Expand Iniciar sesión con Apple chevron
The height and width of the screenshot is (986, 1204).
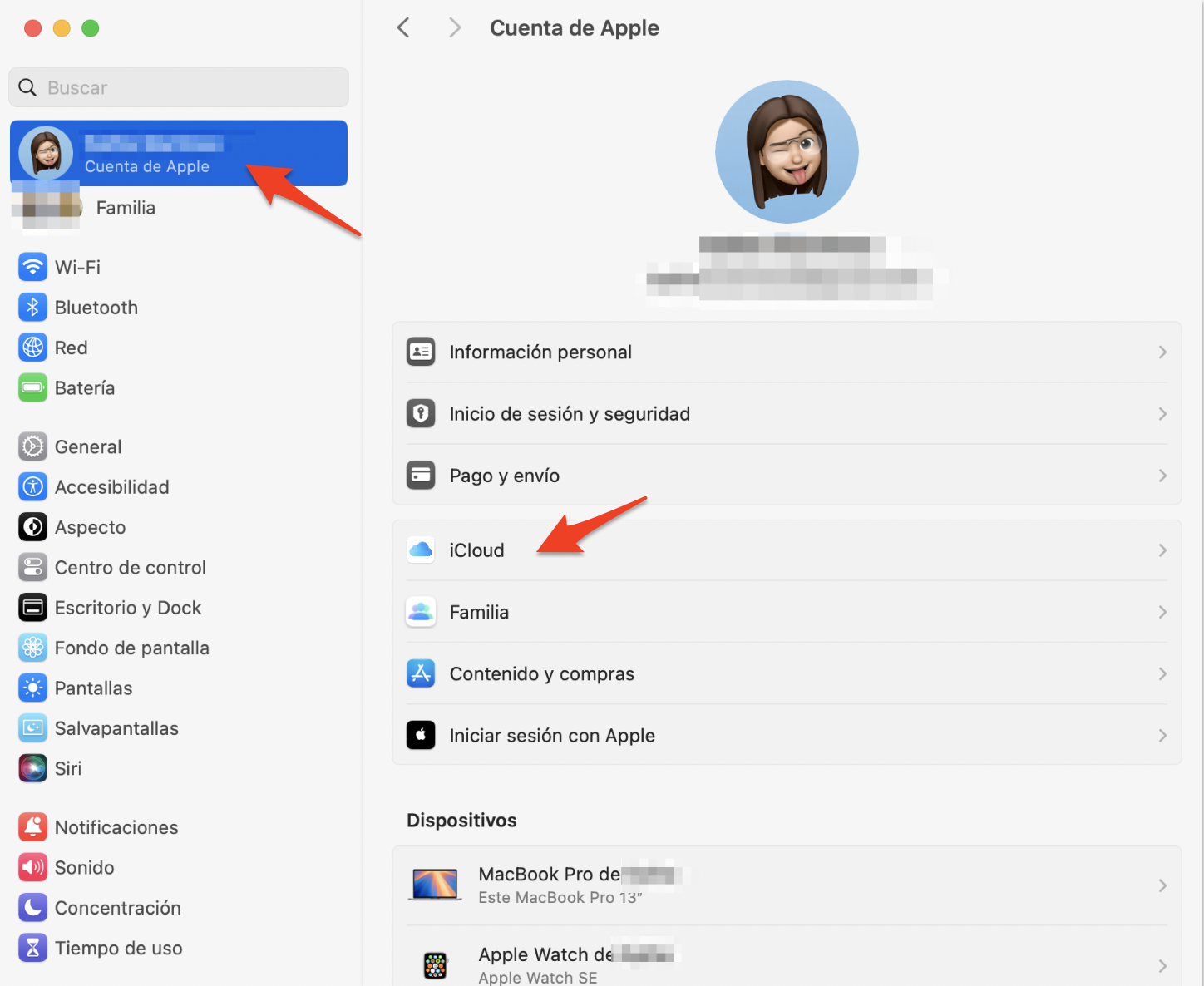(1162, 735)
